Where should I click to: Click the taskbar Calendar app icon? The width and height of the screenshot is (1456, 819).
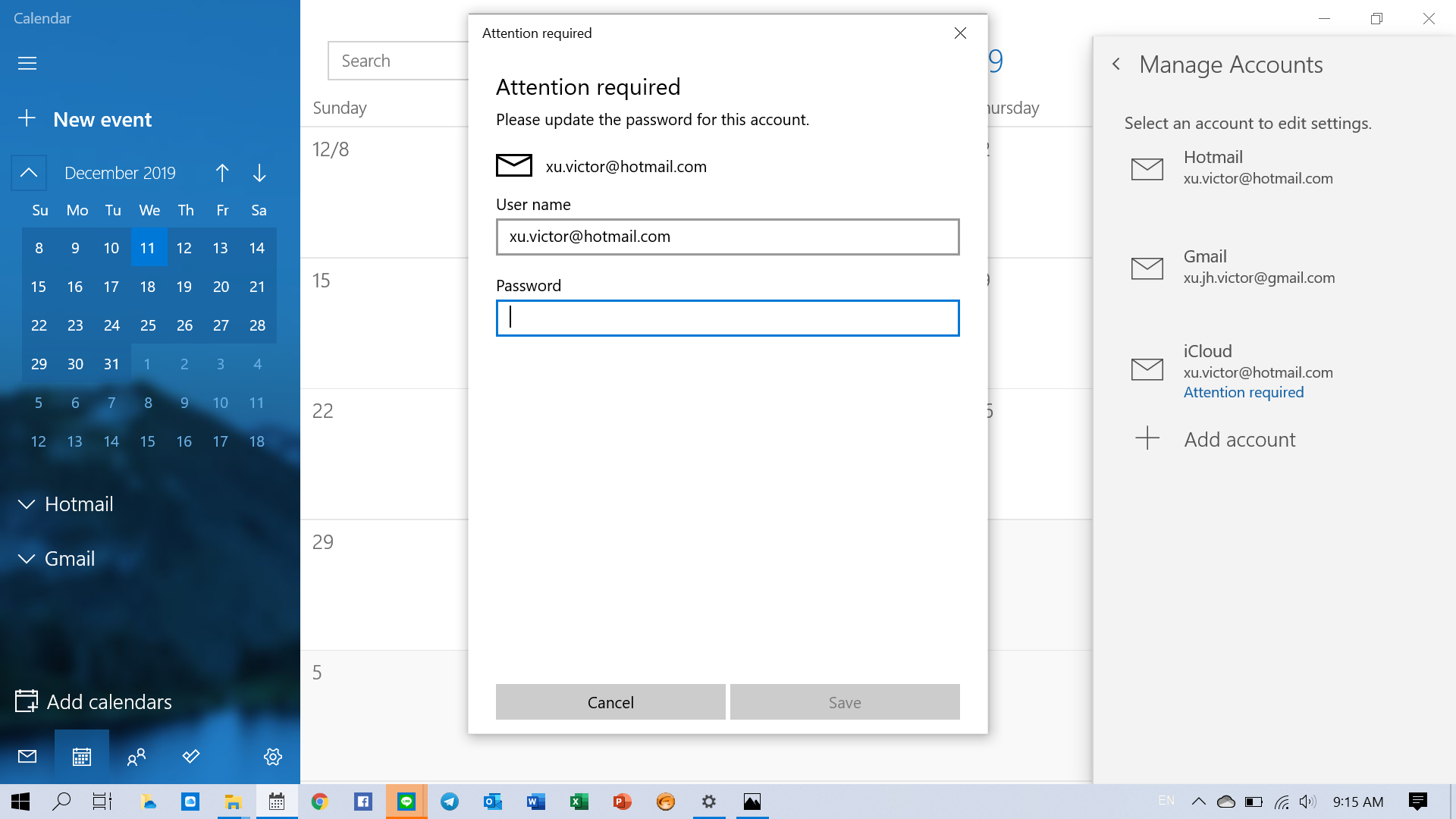click(x=276, y=802)
